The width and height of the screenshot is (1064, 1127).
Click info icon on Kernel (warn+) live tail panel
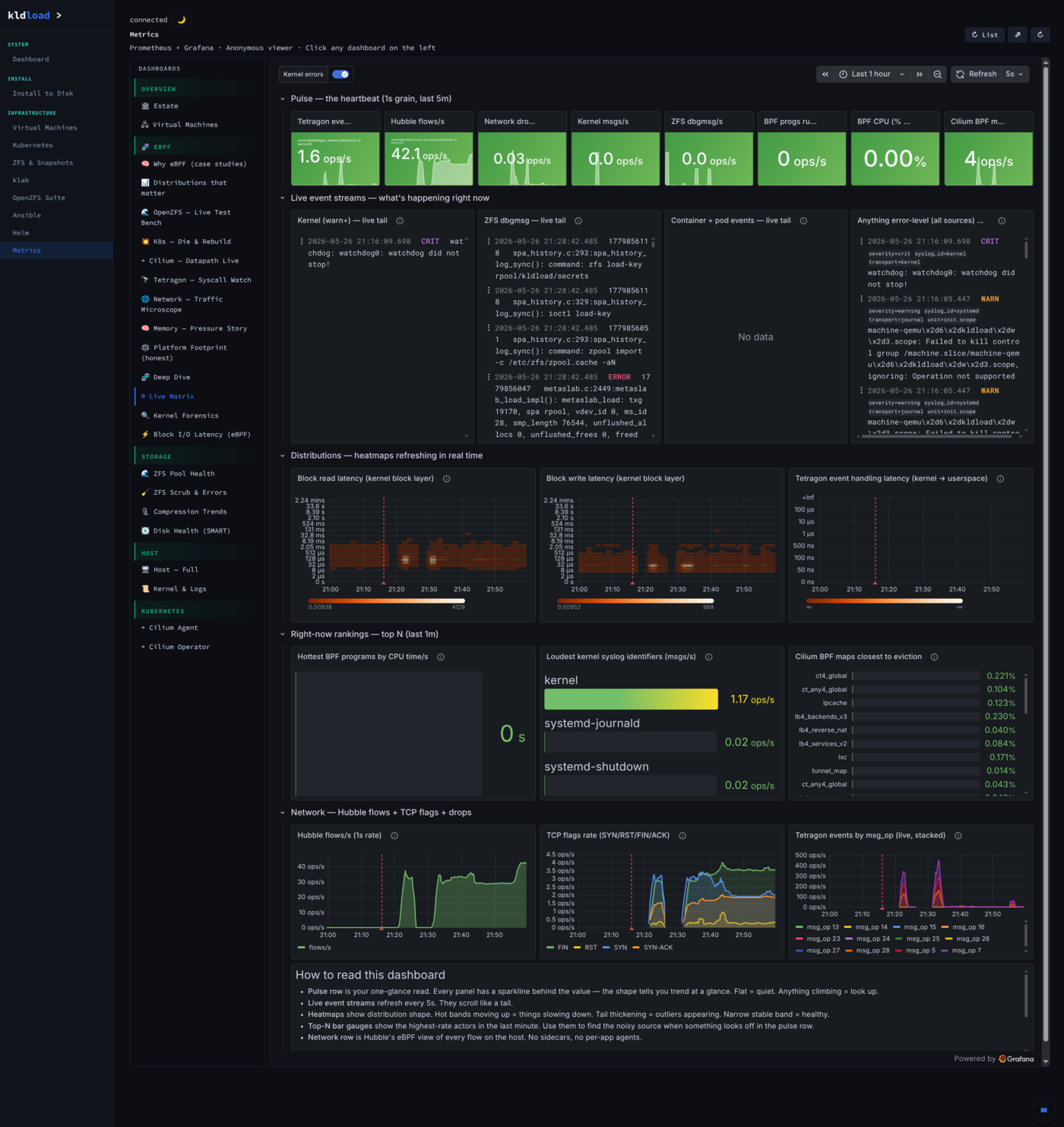[400, 220]
